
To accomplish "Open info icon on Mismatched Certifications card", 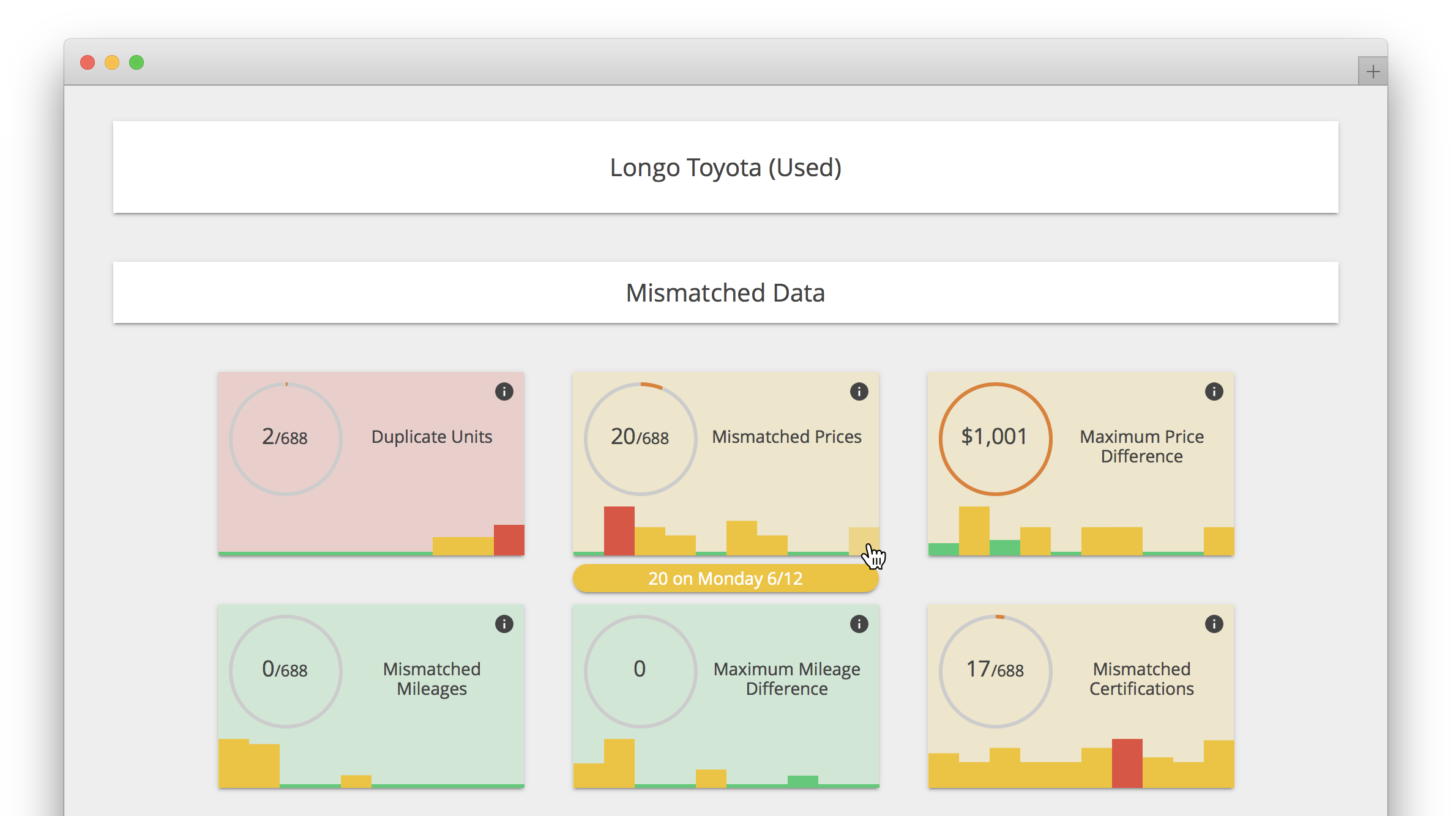I will tap(1214, 624).
